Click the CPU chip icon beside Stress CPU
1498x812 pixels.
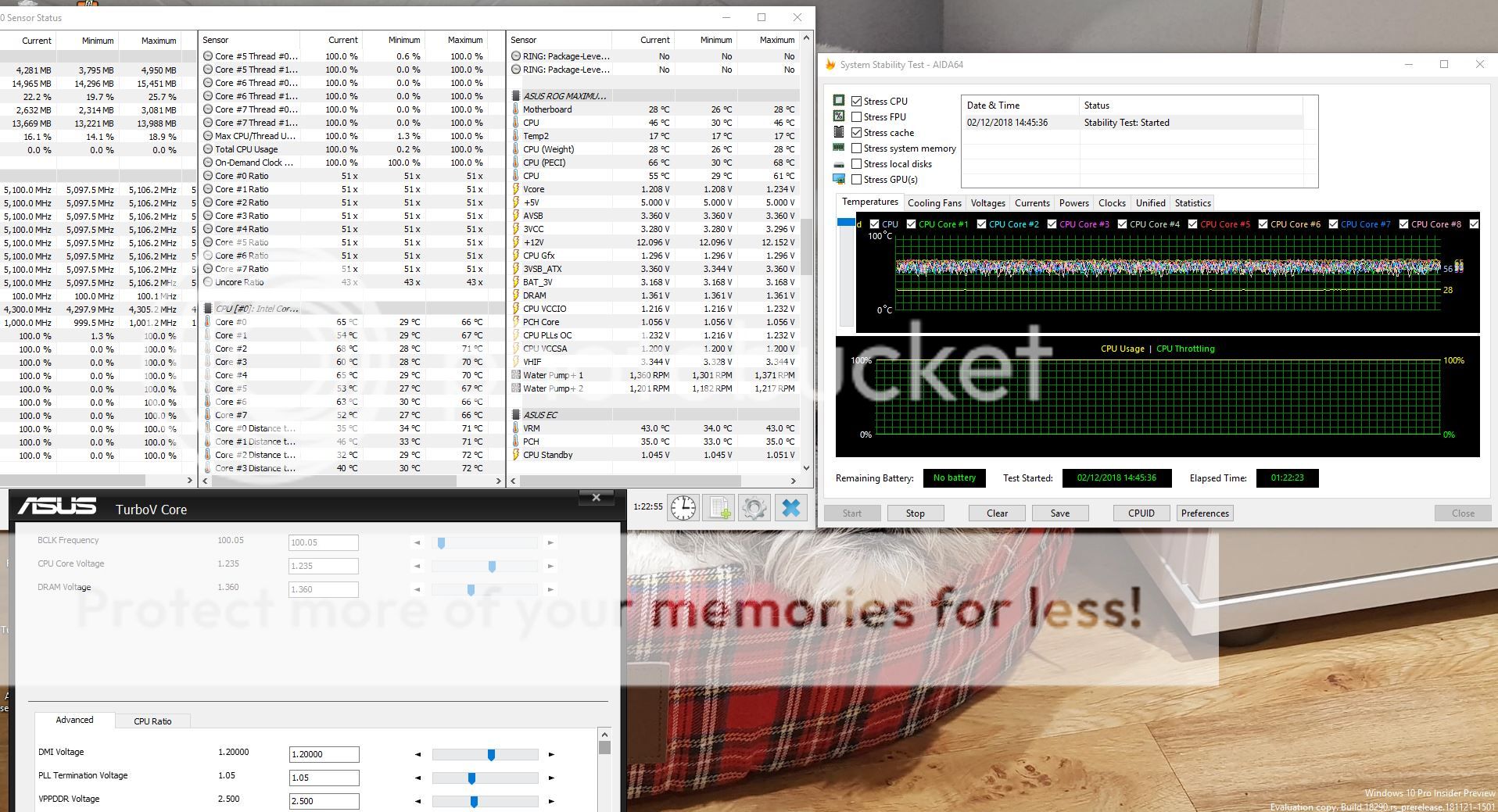pos(839,101)
